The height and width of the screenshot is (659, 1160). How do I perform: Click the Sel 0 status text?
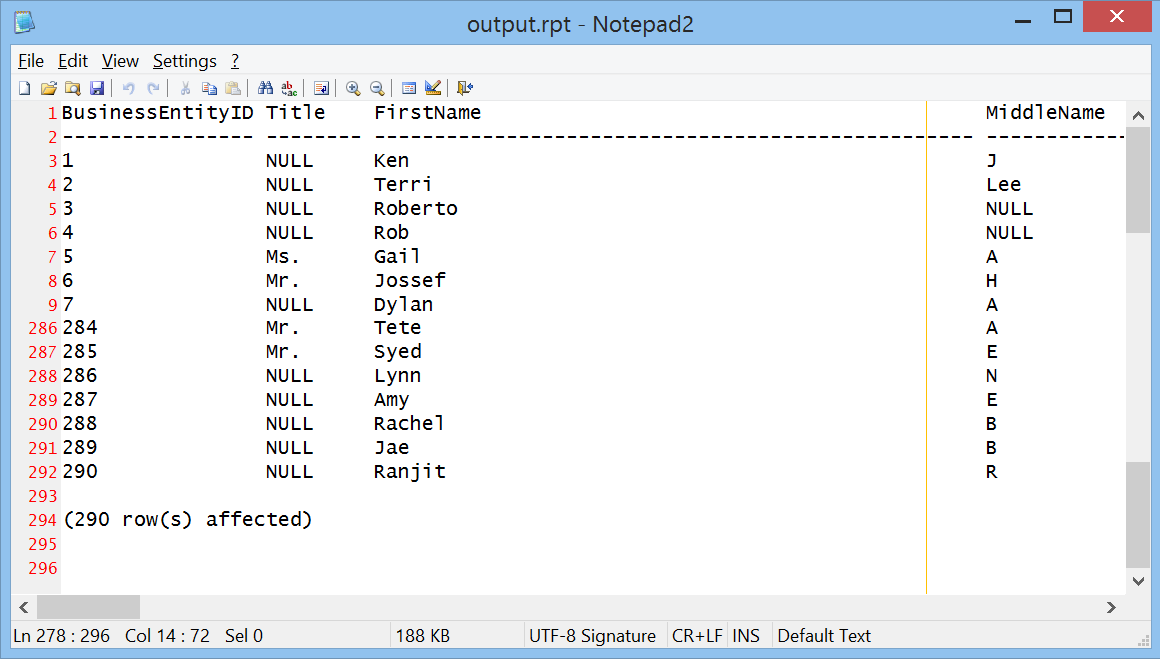click(244, 636)
